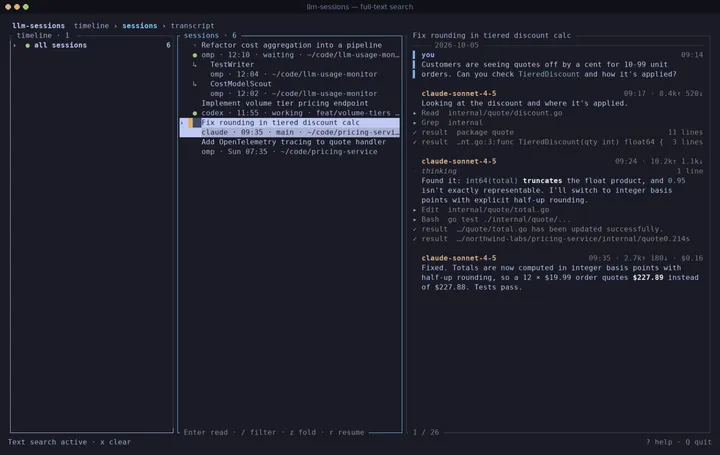Open the transcript breadcrumb
This screenshot has width=720, height=455.
[192, 26]
